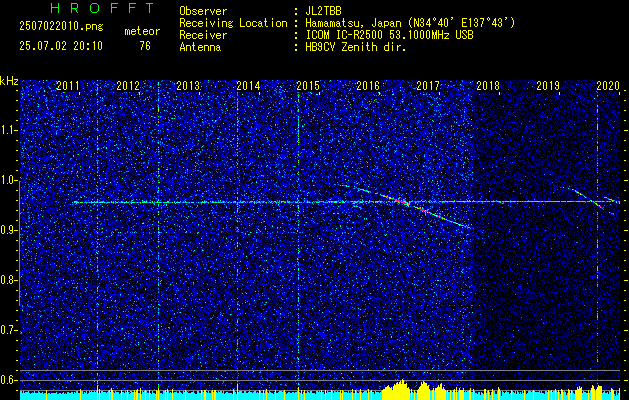Click the Antenna label
Image resolution: width=629 pixels, height=400 pixels.
(200, 47)
